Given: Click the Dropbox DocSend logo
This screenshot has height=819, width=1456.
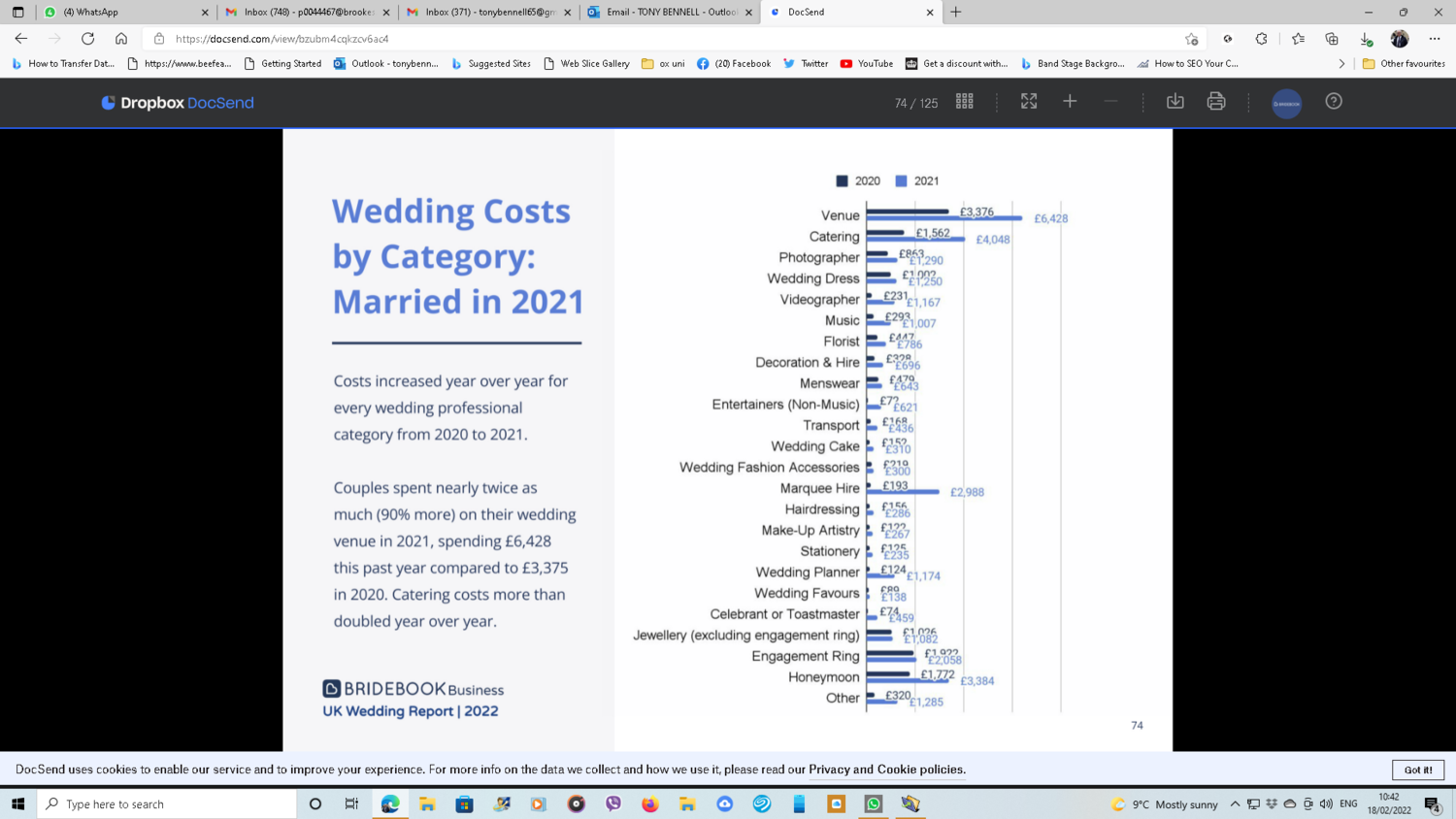Looking at the screenshot, I should point(178,103).
